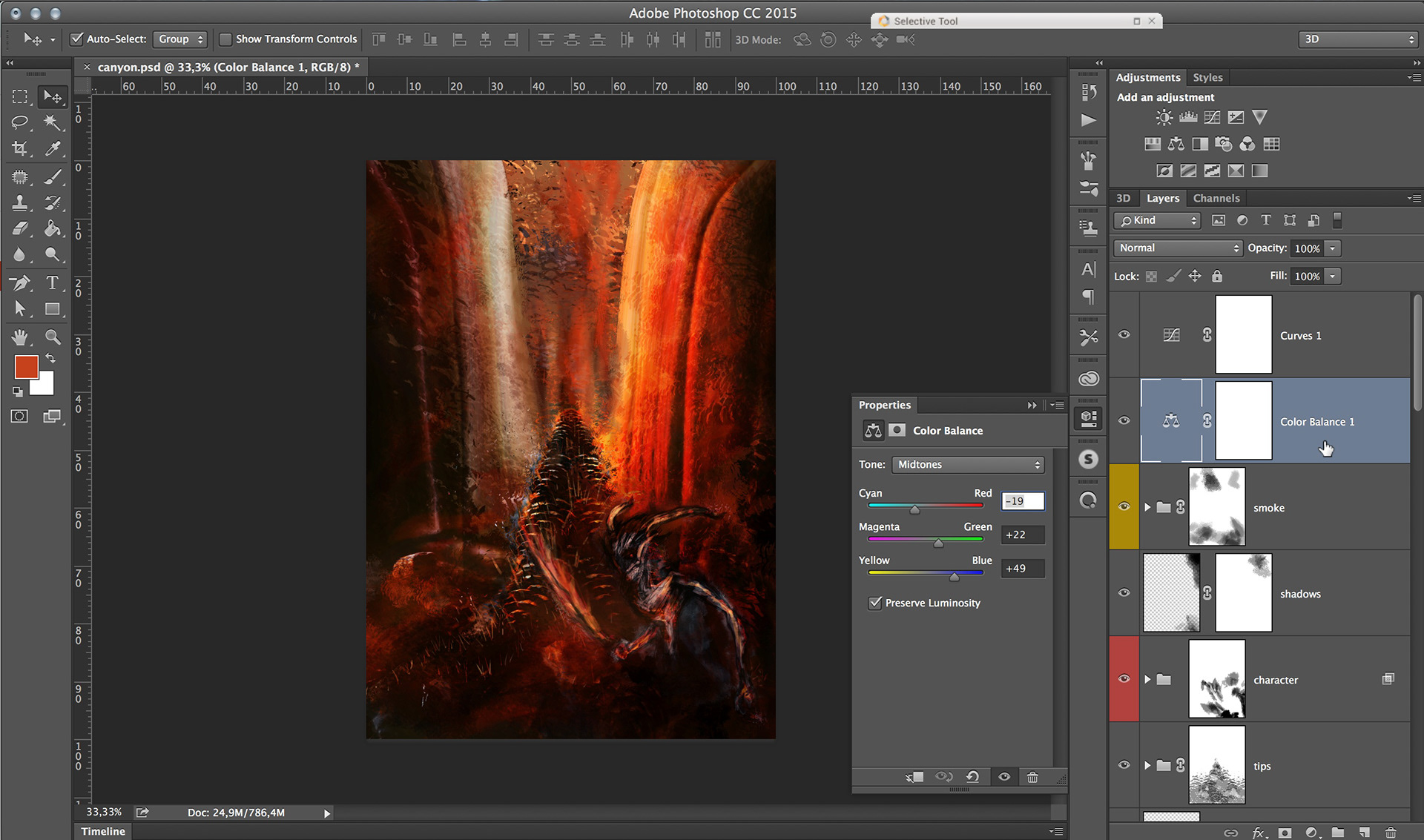Switch to the Styles tab
The image size is (1424, 840).
point(1207,78)
